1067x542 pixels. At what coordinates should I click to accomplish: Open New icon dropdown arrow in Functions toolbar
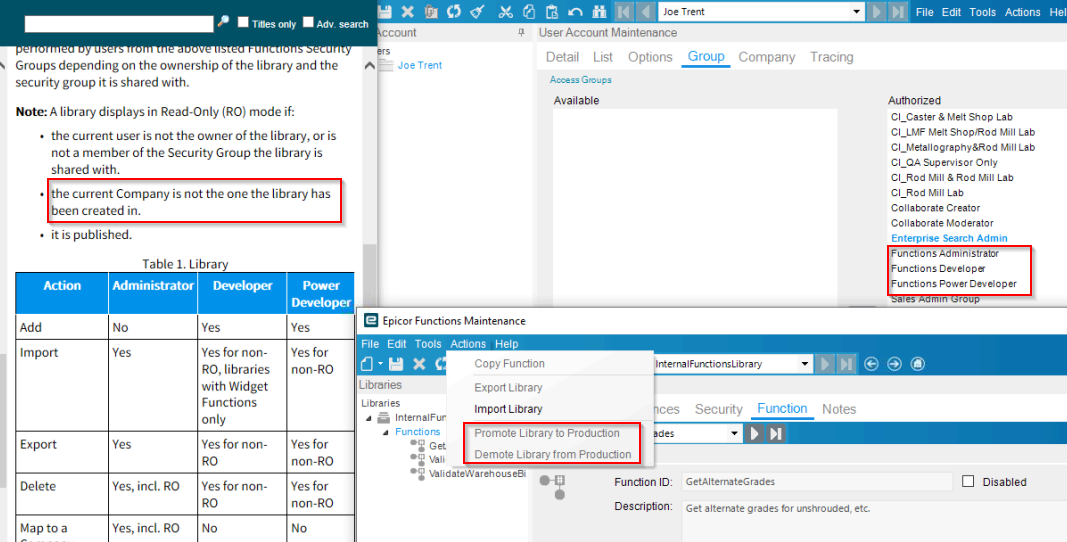(380, 364)
